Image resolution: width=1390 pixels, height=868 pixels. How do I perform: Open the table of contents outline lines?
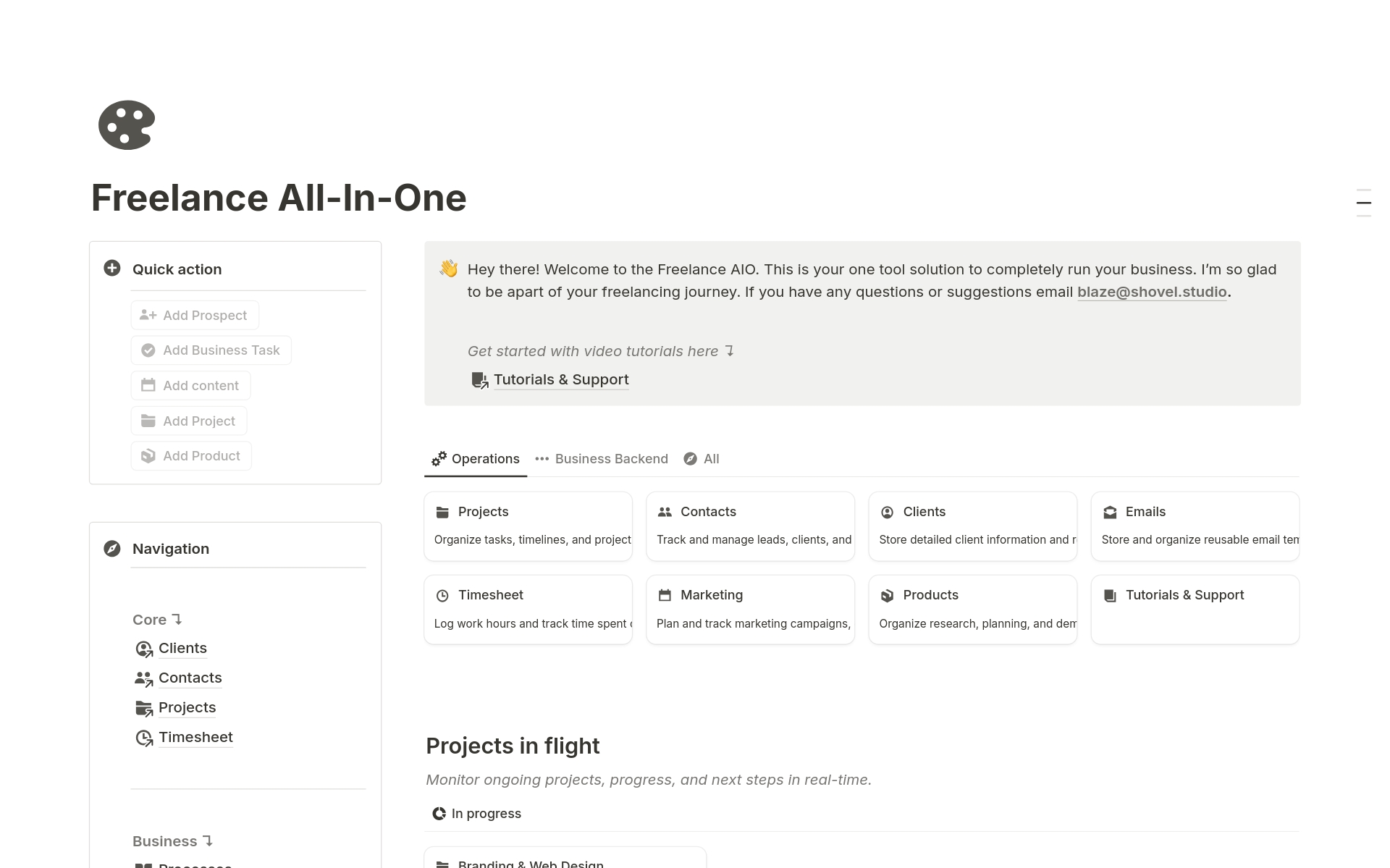(1364, 203)
